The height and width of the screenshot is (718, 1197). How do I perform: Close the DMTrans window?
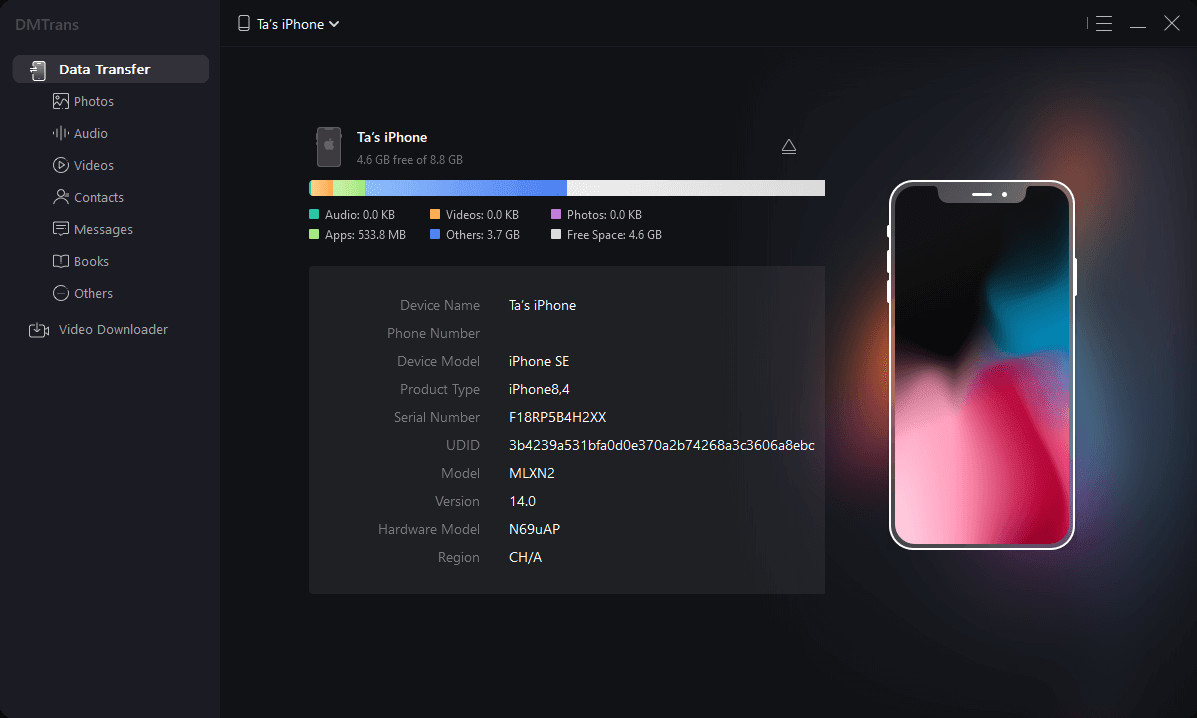coord(1172,24)
